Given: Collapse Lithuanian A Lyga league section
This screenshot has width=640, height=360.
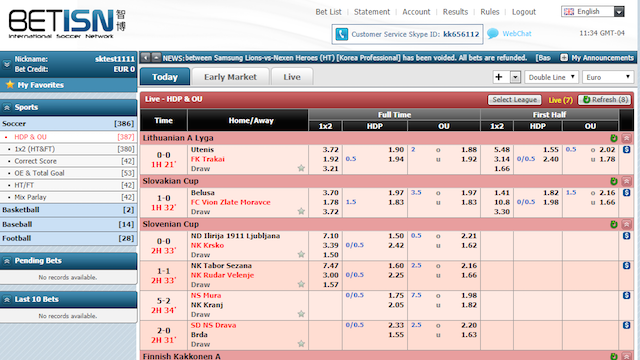Looking at the screenshot, I should pos(627,138).
